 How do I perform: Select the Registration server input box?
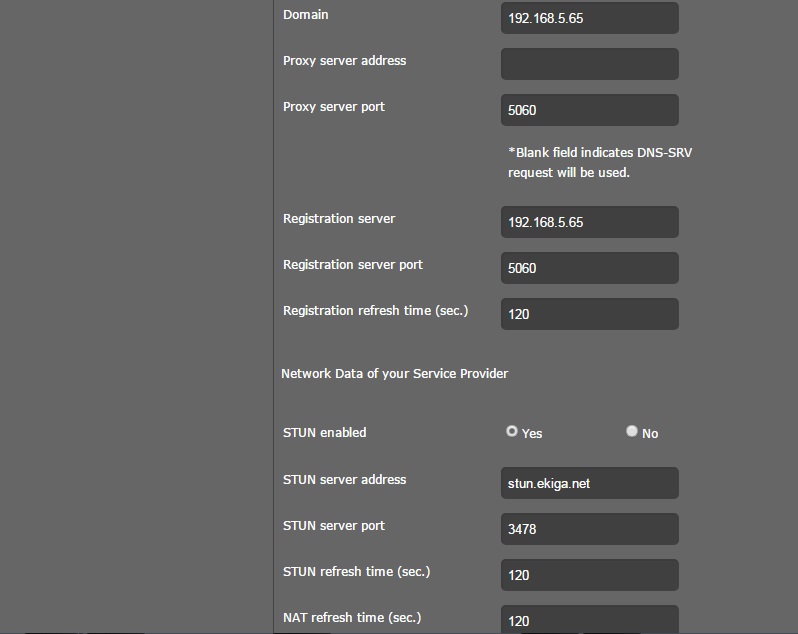[x=589, y=222]
